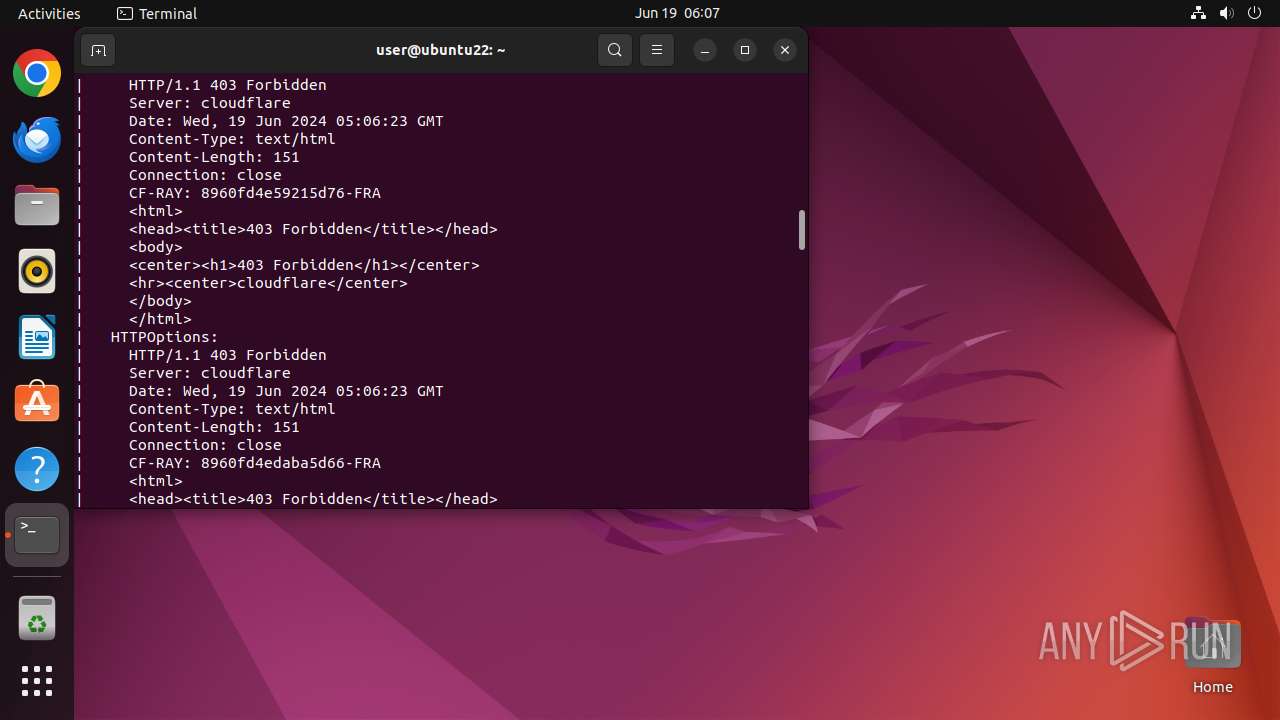Click the </body> line in terminal output
This screenshot has width=1280, height=720.
(160, 301)
